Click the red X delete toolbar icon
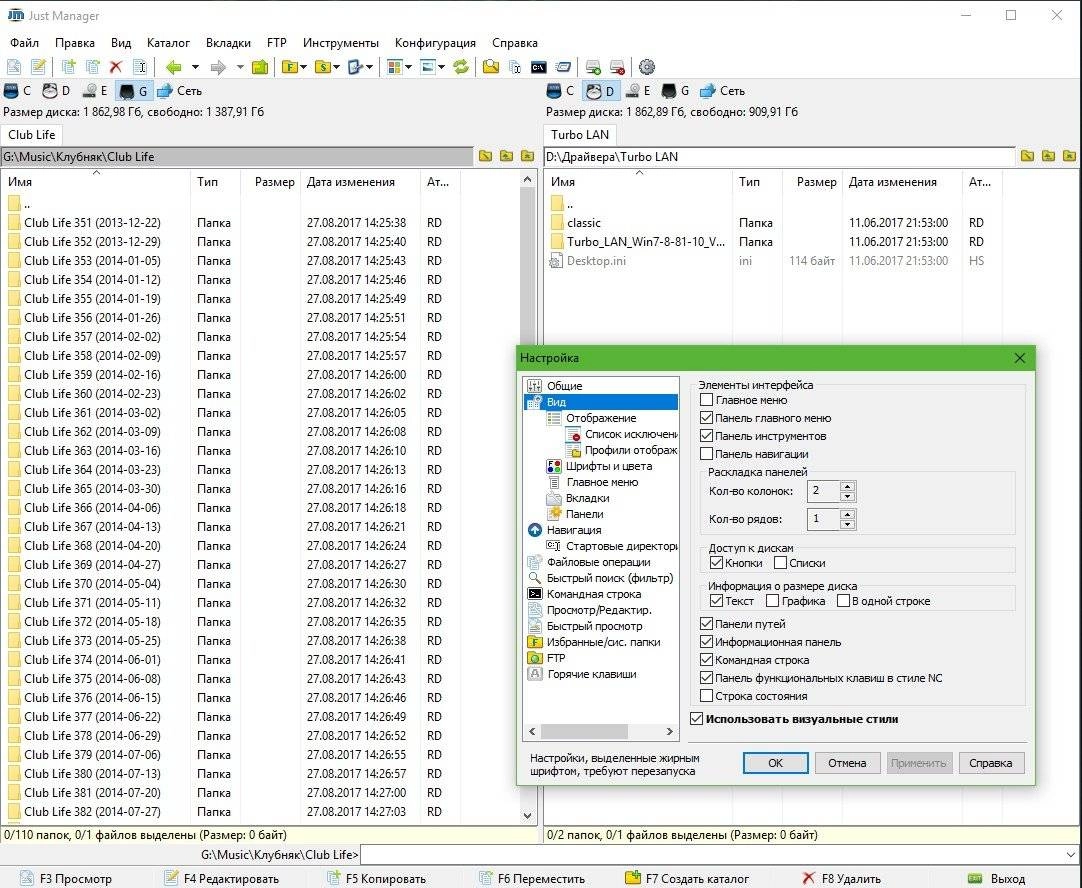 tap(116, 67)
